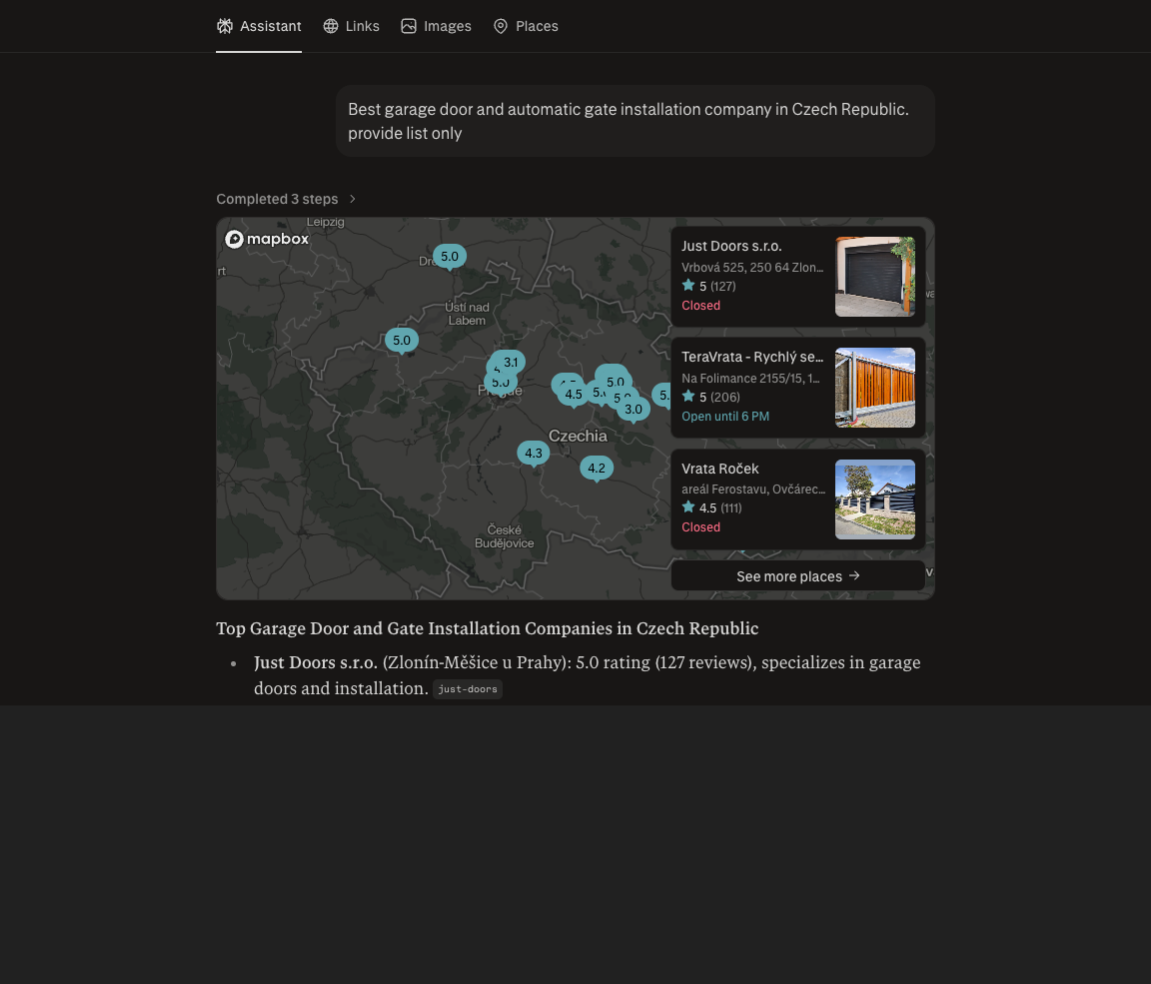
Task: Select the 4.3 rating map marker
Action: (533, 453)
